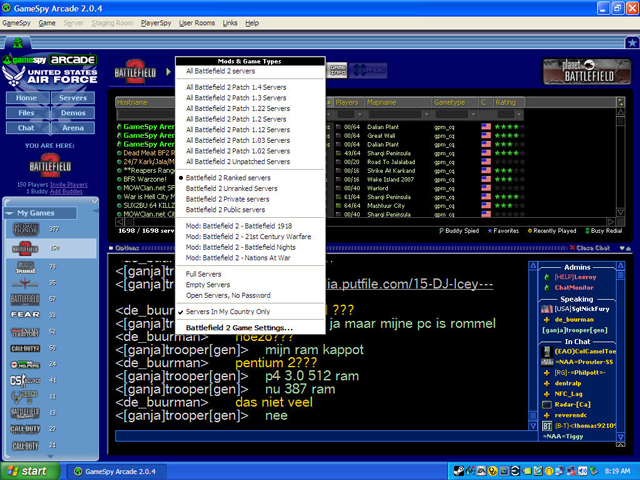Image resolution: width=640 pixels, height=480 pixels.
Task: Click the Servers navigation button
Action: coord(73,98)
